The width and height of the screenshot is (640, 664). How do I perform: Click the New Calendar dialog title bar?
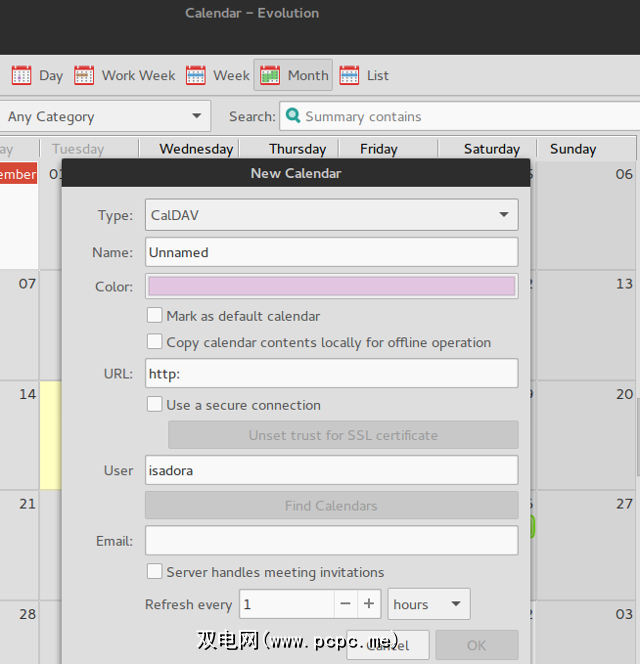[296, 173]
